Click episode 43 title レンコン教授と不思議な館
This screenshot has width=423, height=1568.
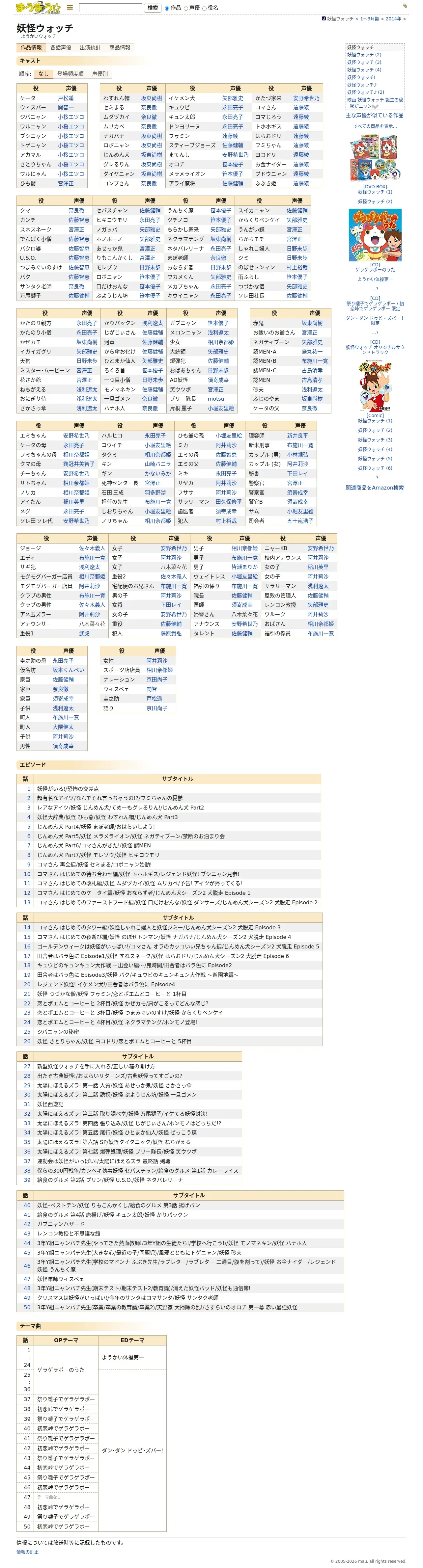tap(68, 1234)
